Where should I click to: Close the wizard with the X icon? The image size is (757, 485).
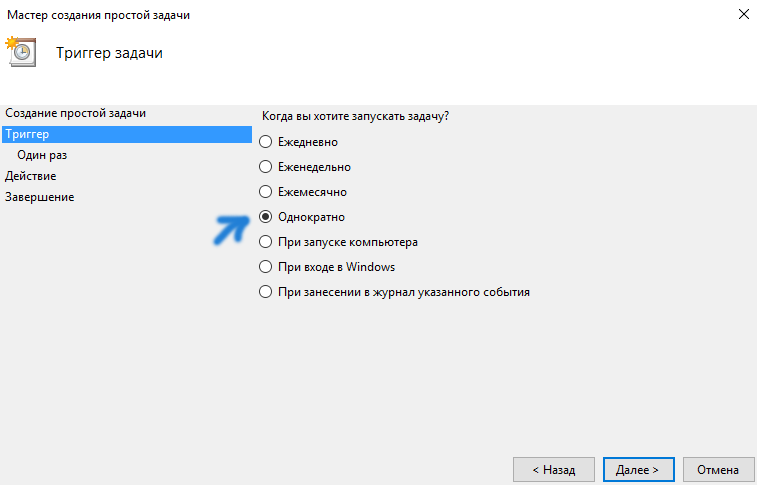coord(743,14)
